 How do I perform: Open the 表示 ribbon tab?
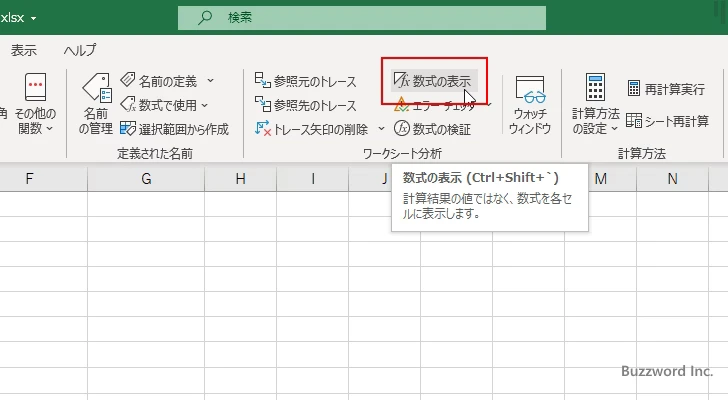[24, 50]
